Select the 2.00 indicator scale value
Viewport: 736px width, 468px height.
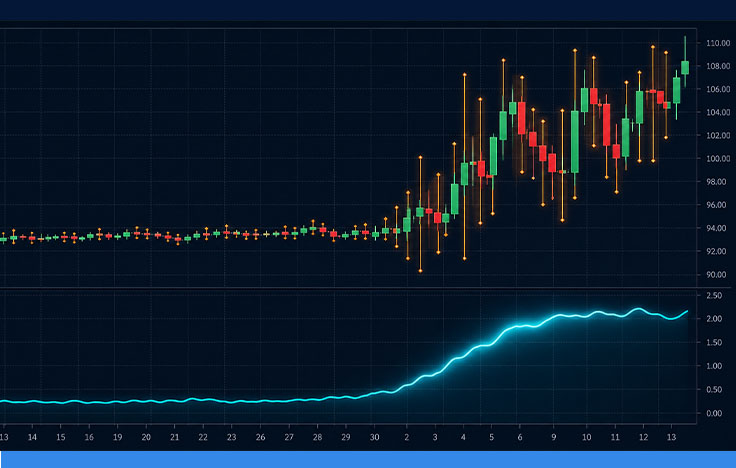point(714,319)
